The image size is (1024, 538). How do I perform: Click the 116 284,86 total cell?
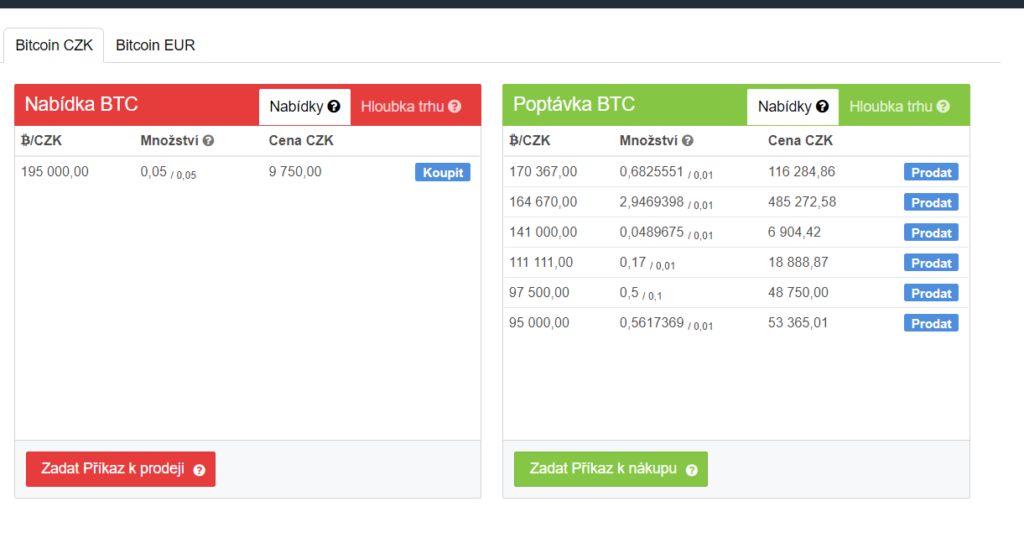(x=802, y=172)
